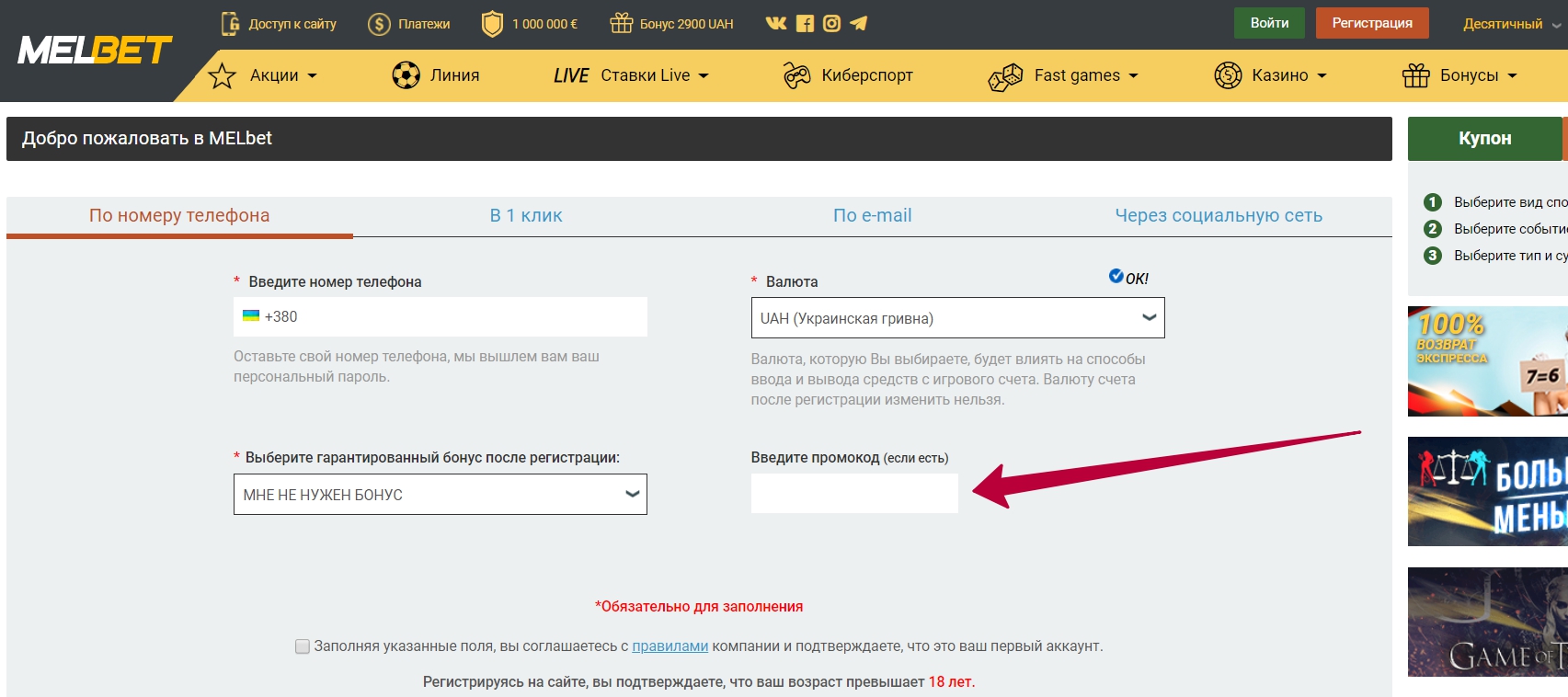1568x697 pixels.
Task: Click the blue OK checkmark icon
Action: tap(1116, 276)
